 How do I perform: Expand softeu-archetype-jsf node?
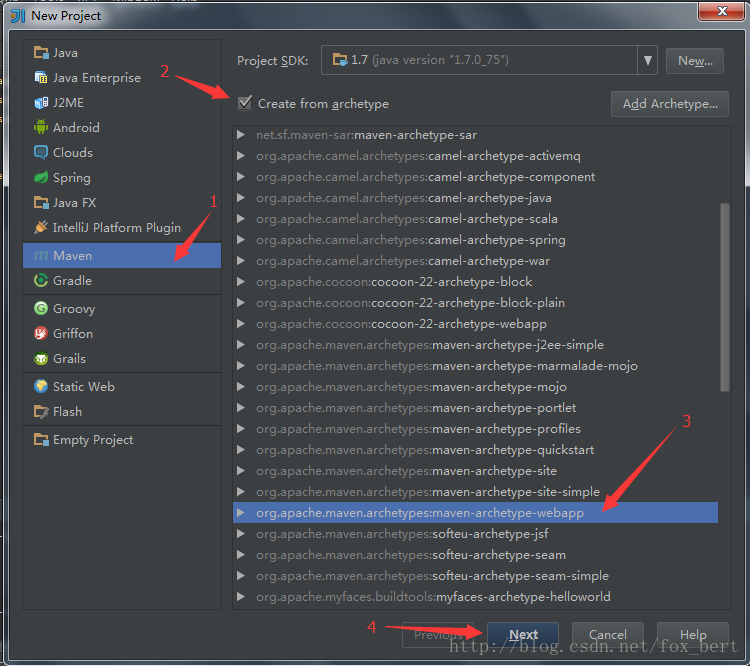(241, 534)
